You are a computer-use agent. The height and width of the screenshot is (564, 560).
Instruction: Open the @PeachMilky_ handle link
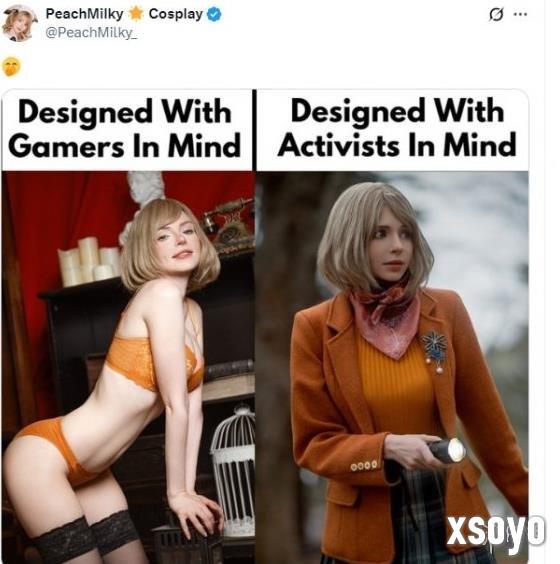[91, 33]
